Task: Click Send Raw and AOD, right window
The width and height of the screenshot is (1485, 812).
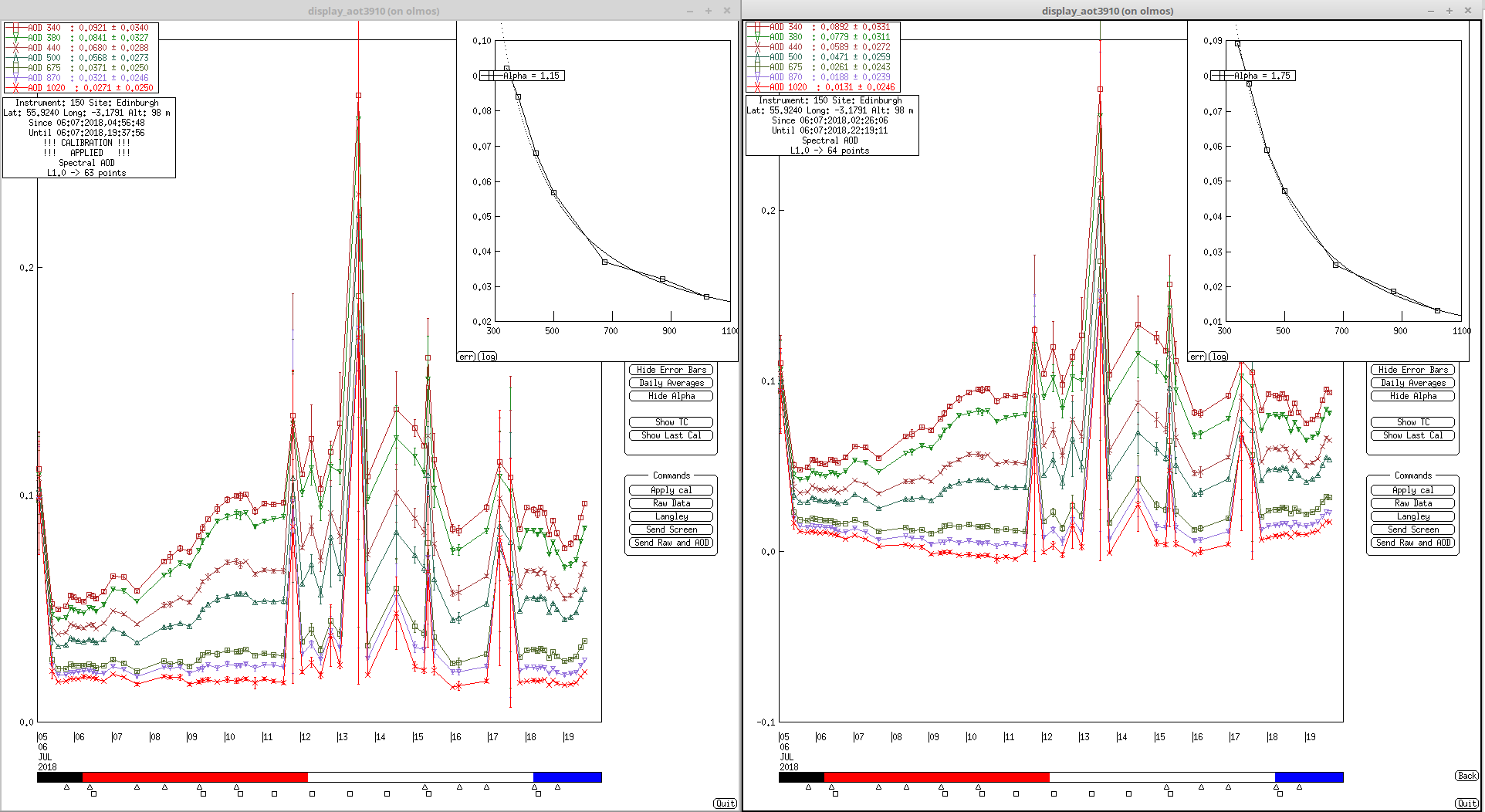Action: pos(1413,543)
